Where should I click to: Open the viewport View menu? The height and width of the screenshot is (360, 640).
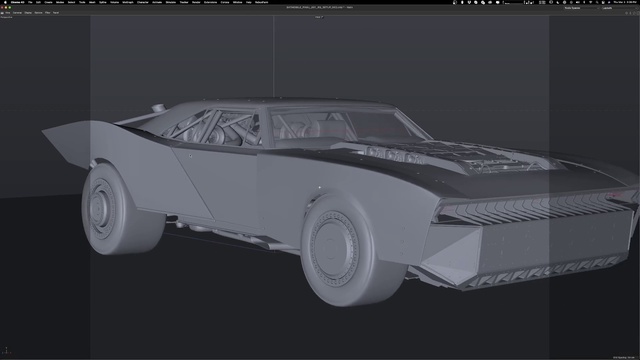(x=8, y=13)
